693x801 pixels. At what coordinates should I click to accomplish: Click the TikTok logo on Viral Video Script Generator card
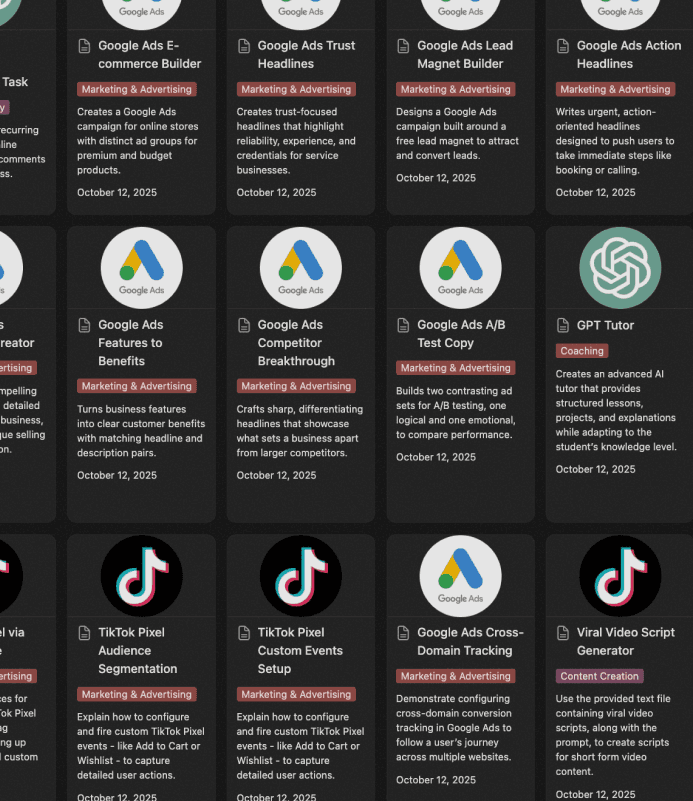point(620,576)
